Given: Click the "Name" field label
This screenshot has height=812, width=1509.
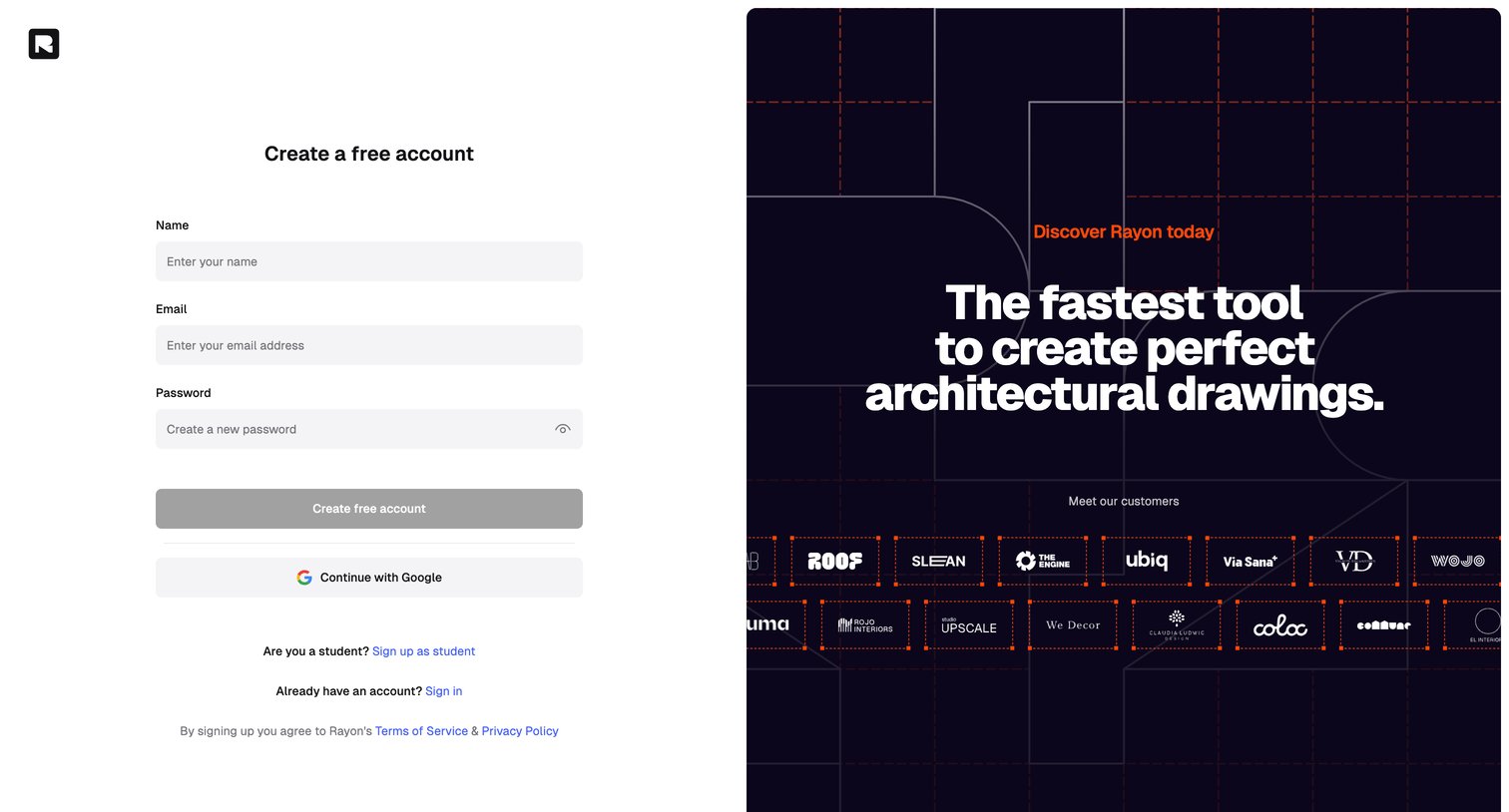Looking at the screenshot, I should tap(173, 225).
